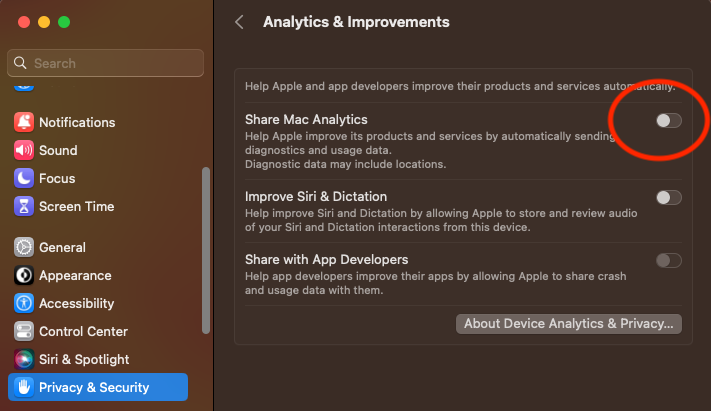Enable the Share Mac Analytics toggle
The width and height of the screenshot is (711, 411).
click(669, 121)
